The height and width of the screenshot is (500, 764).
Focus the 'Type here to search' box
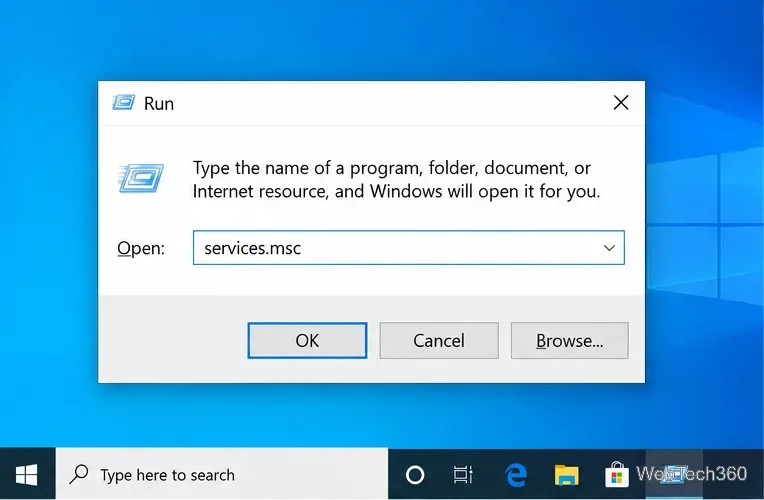click(222, 474)
